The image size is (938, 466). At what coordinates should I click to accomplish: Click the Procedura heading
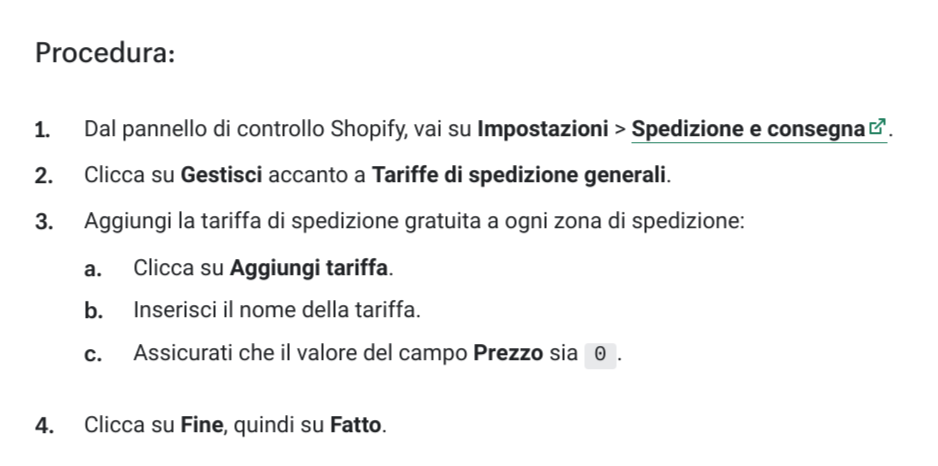point(105,53)
